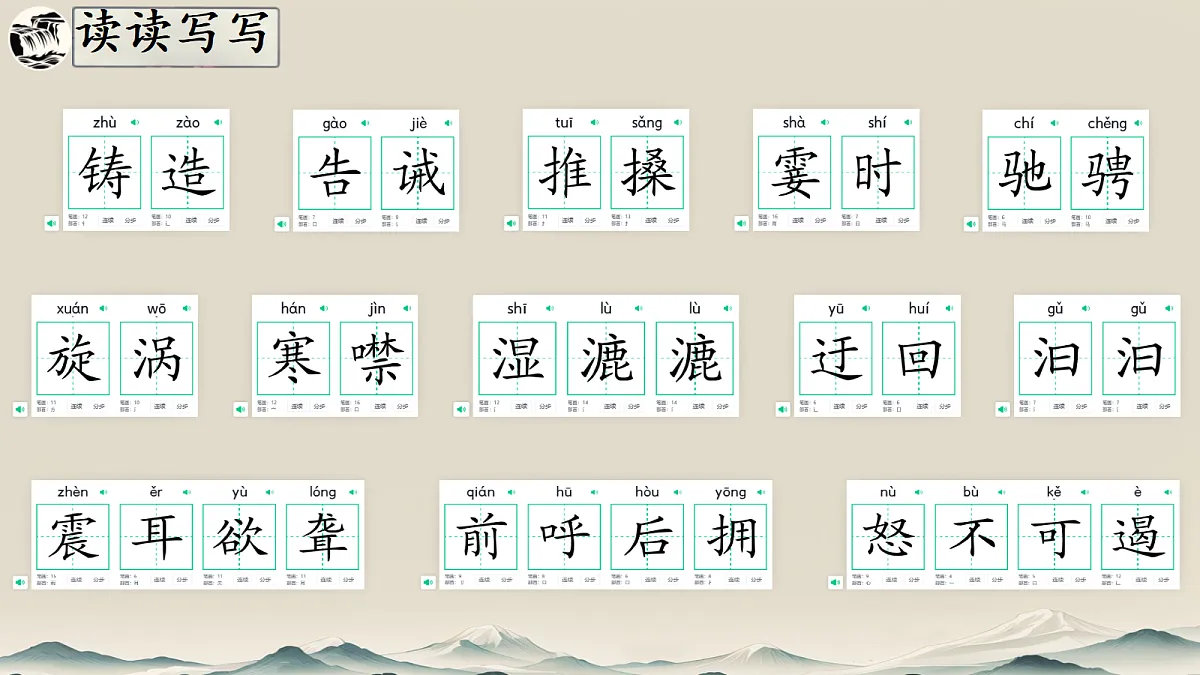Viewport: 1200px width, 675px height.
Task: Click the 读读写写 title label
Action: click(x=176, y=37)
